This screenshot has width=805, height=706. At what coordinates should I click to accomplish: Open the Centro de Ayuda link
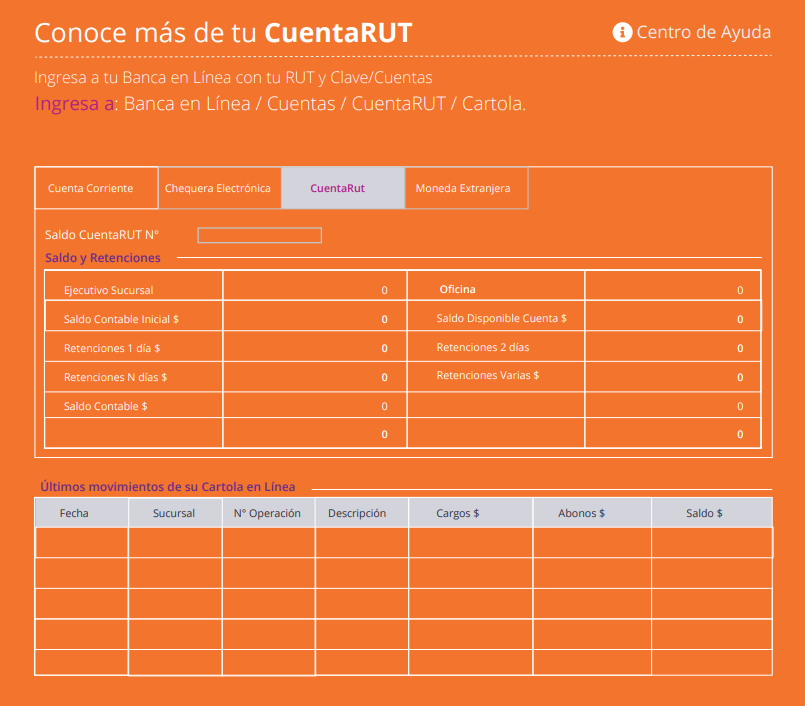[x=703, y=32]
